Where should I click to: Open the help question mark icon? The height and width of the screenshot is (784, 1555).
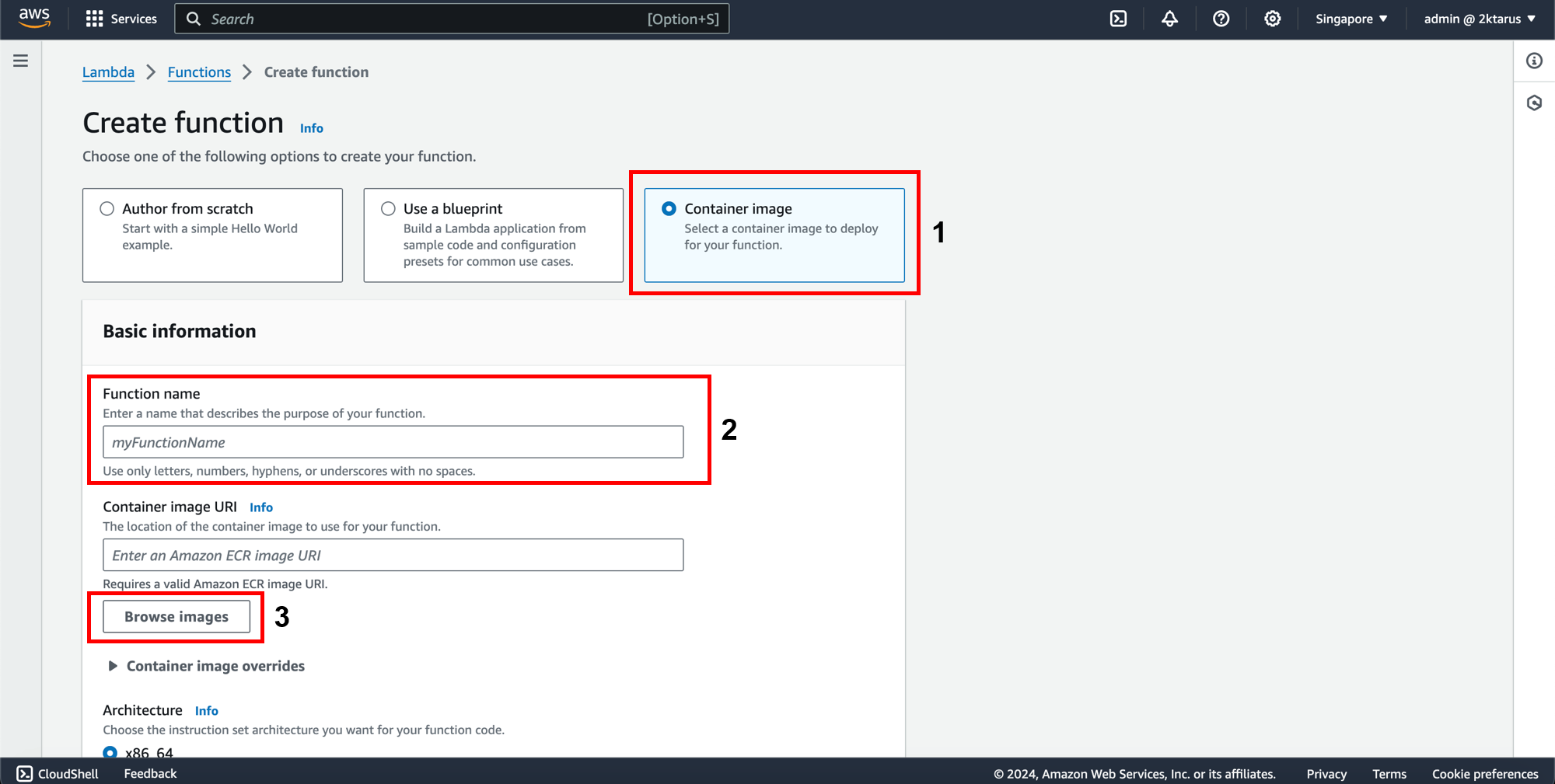point(1221,19)
